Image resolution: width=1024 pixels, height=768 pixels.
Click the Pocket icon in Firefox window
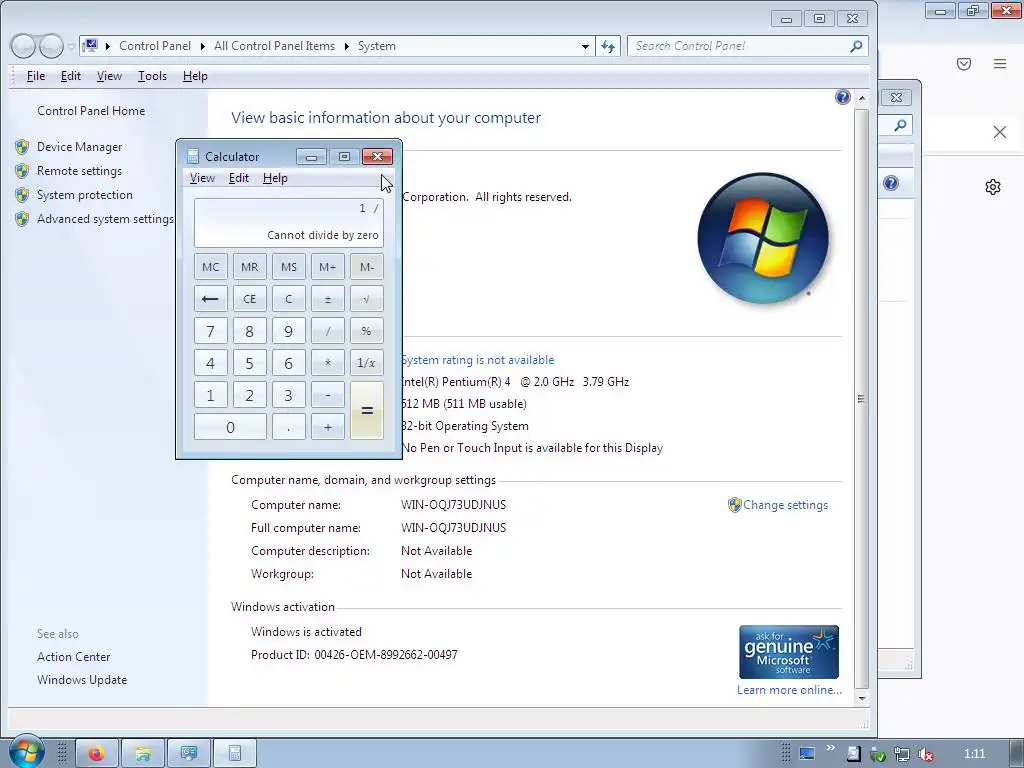[x=964, y=63]
